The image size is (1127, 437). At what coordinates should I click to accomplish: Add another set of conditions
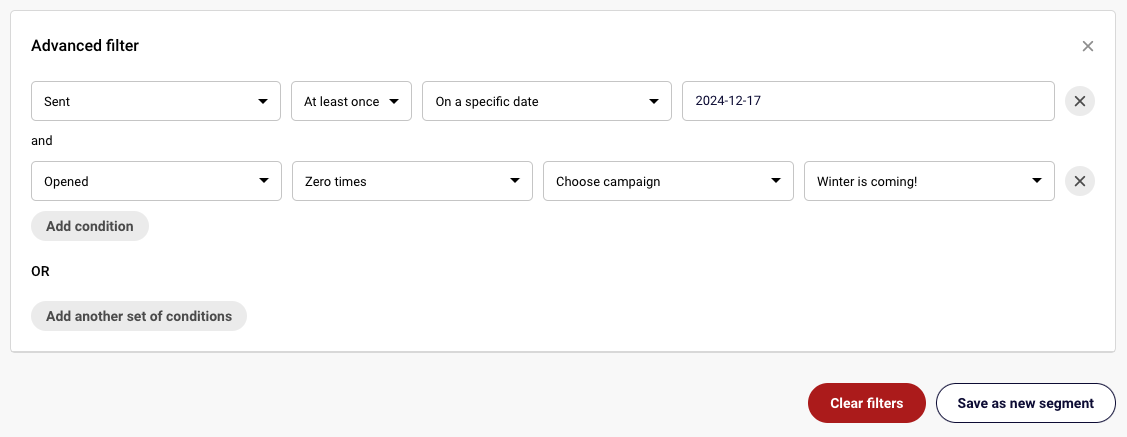(x=139, y=316)
